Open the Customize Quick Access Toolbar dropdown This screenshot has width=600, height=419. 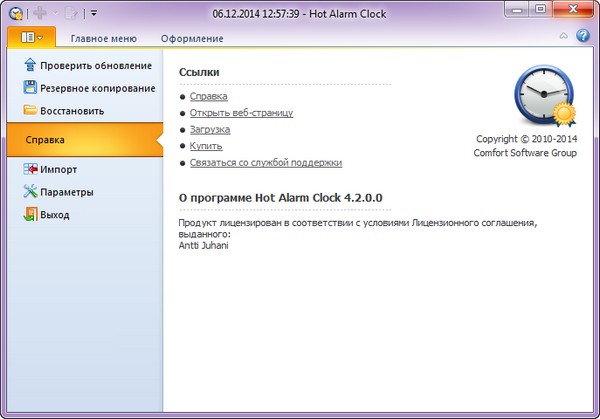tap(94, 14)
